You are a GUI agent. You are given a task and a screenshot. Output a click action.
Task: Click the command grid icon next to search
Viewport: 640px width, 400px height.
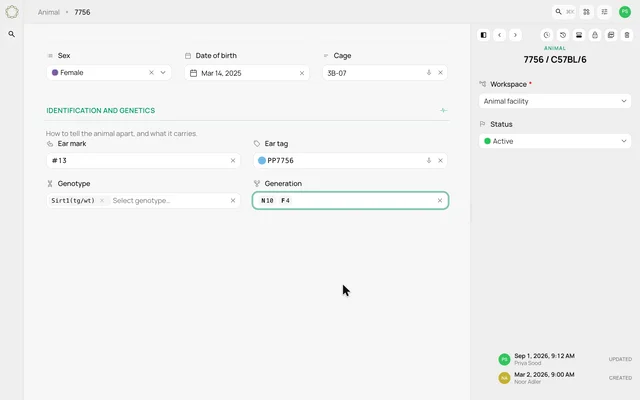(587, 12)
